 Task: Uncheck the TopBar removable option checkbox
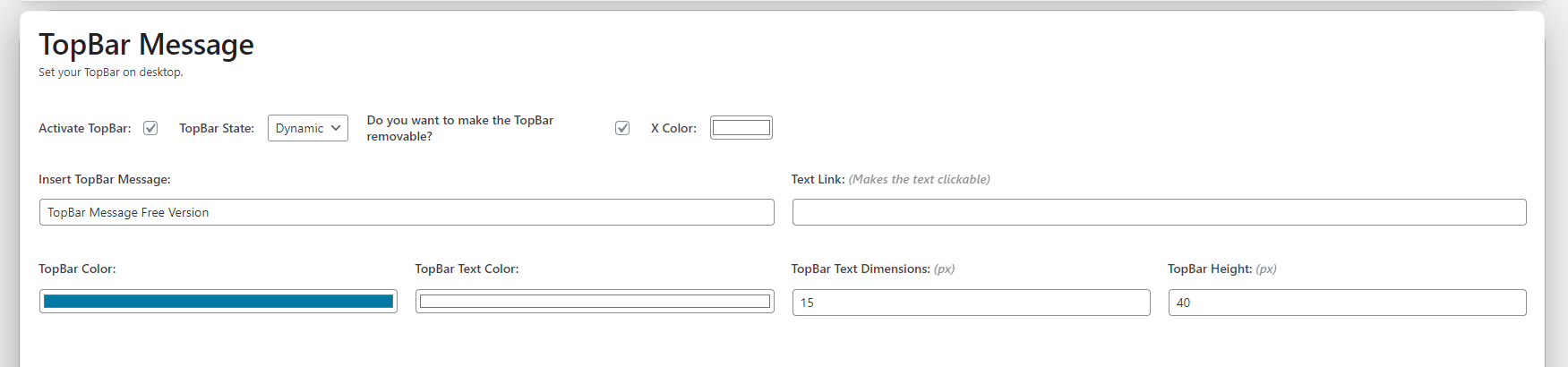(x=622, y=128)
